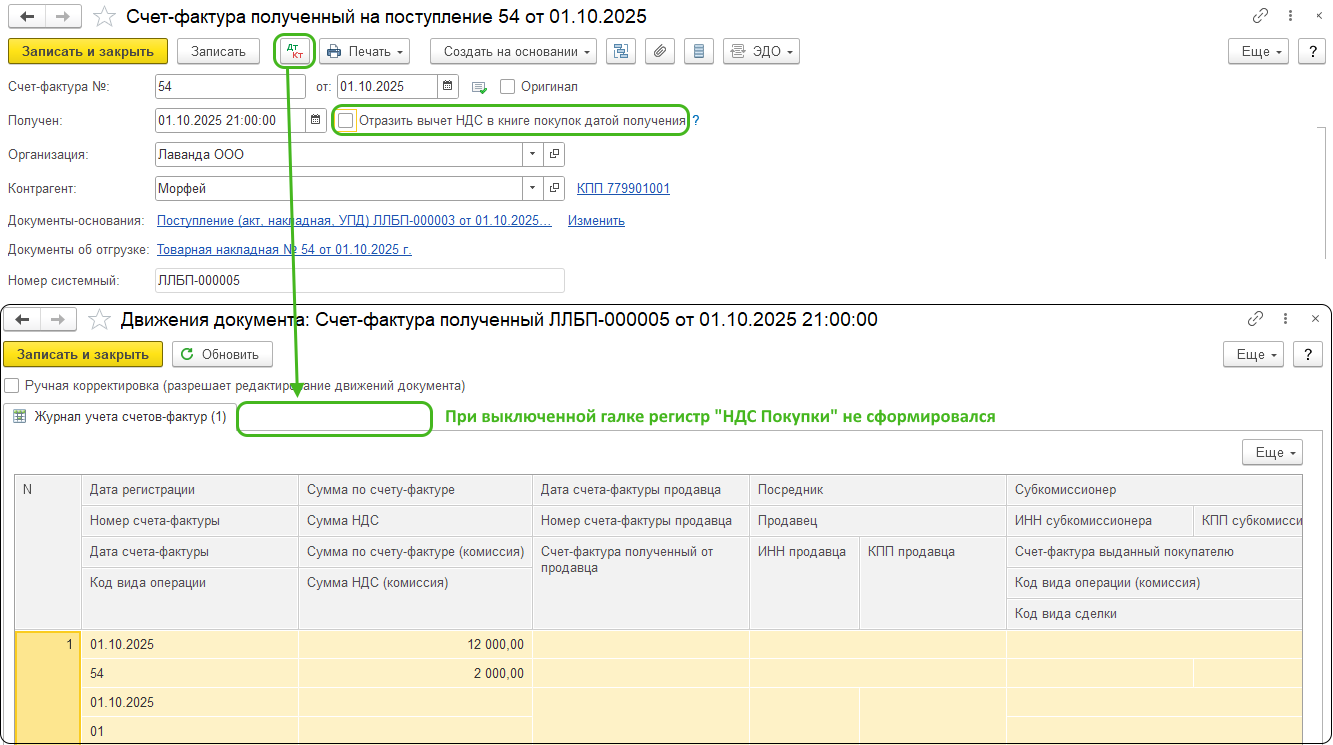The image size is (1333, 745).
Task: Open the calendar picker for invoice date
Action: tap(448, 86)
